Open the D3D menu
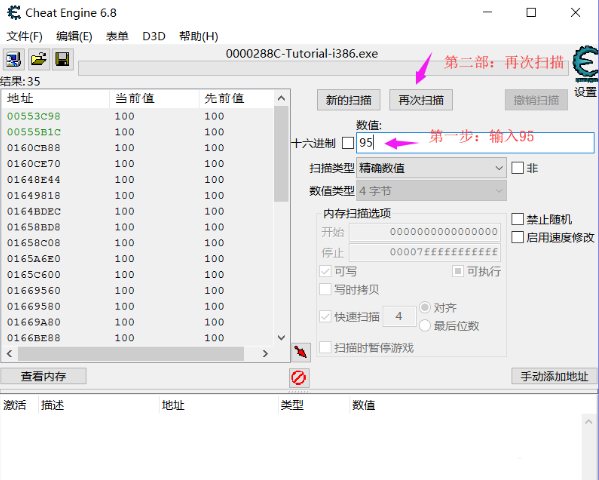This screenshot has height=480, width=599. point(154,36)
